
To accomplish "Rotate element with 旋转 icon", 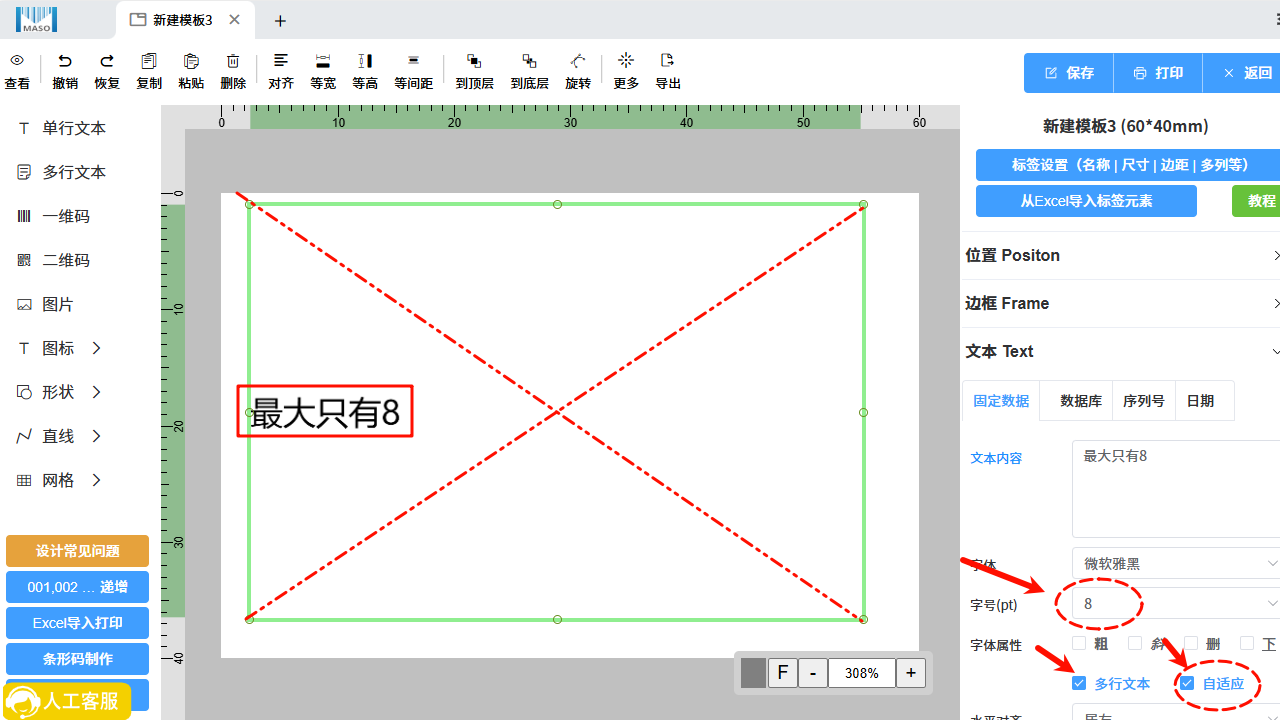I will tap(578, 61).
